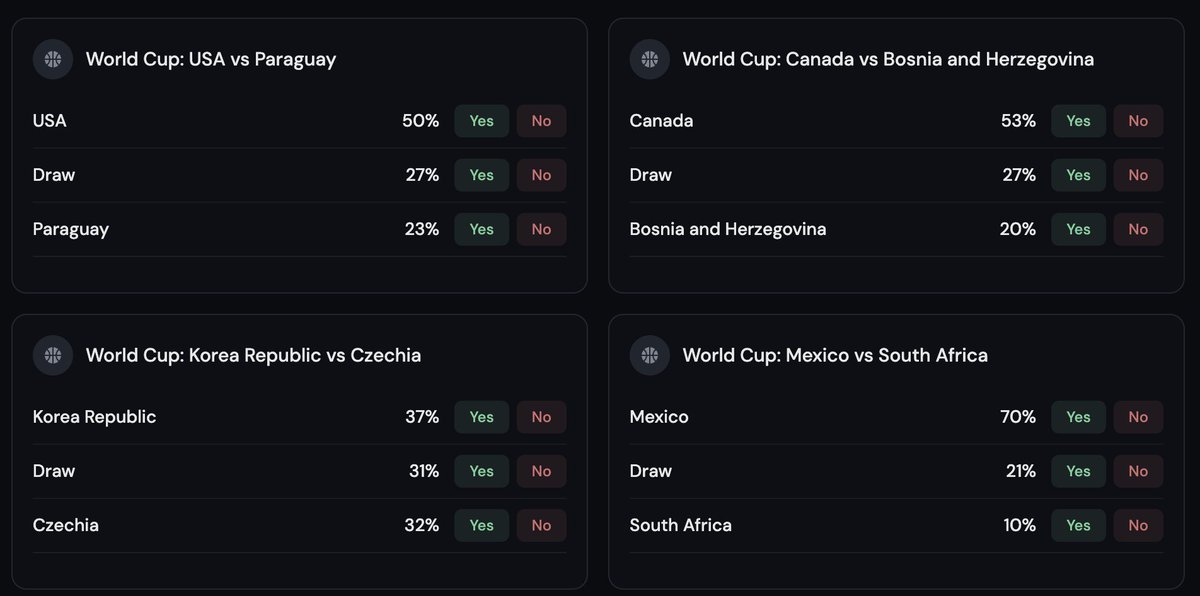1200x596 pixels.
Task: Click the ball icon beside Mexico vs South Africa
Action: (650, 355)
